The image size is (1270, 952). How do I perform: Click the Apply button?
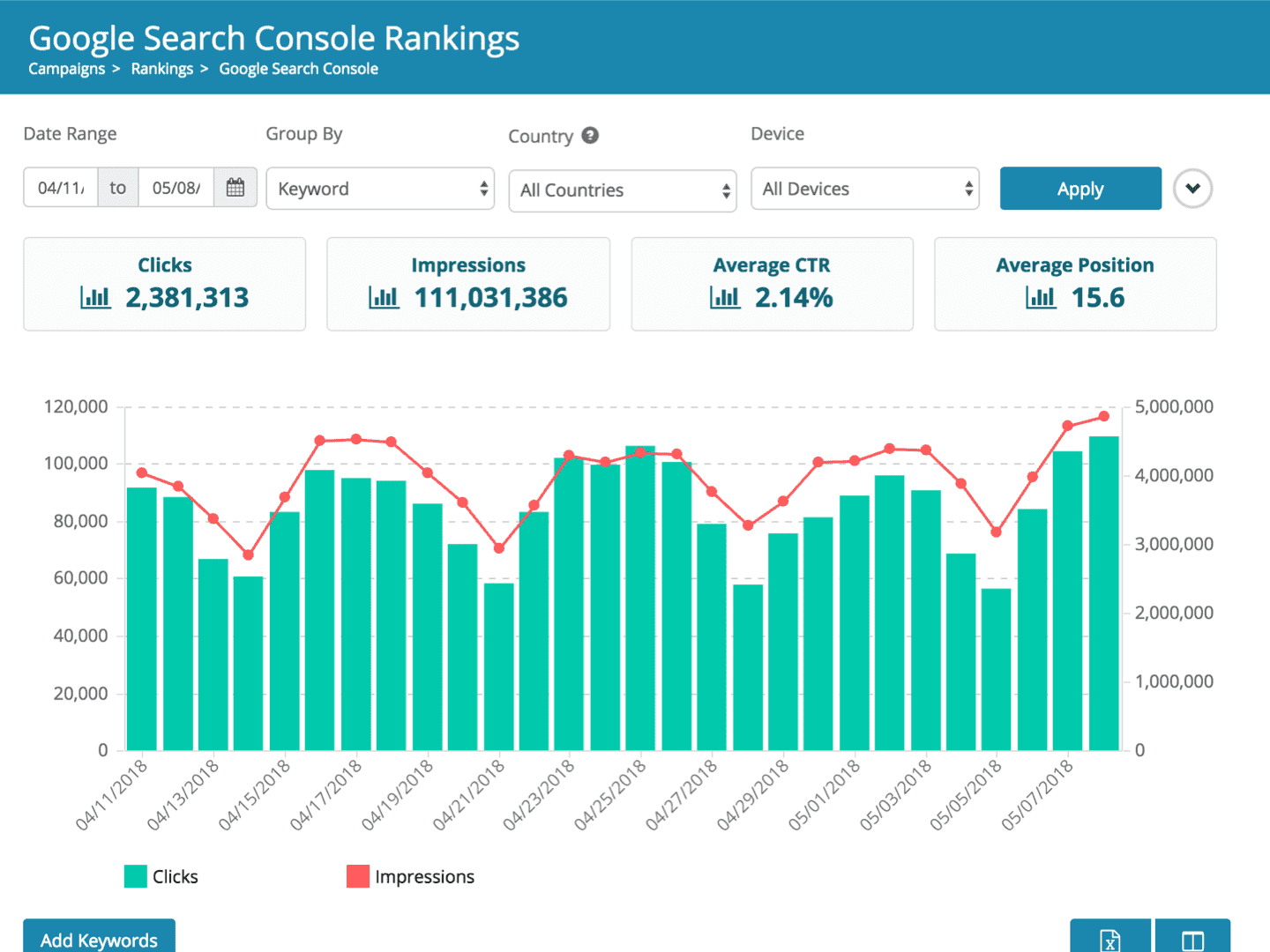(1079, 189)
